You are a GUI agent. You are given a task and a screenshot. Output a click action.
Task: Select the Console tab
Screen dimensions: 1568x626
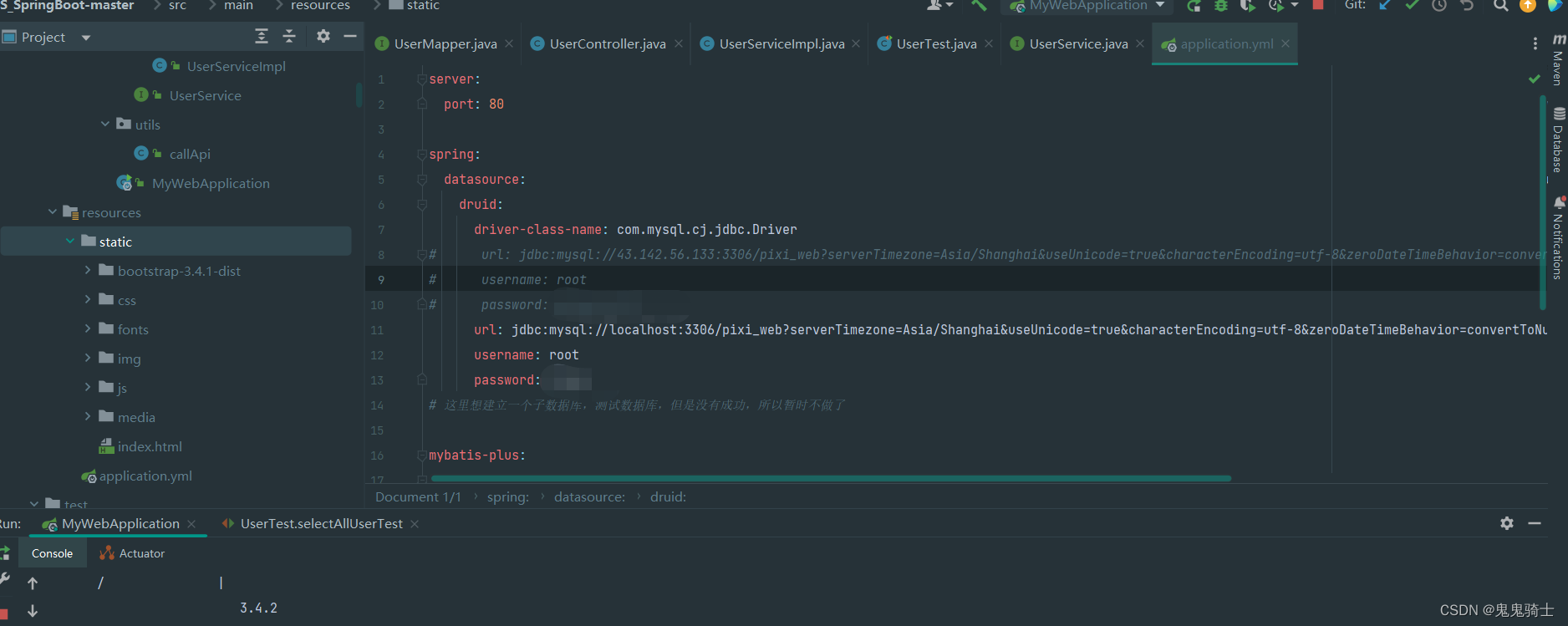[52, 553]
